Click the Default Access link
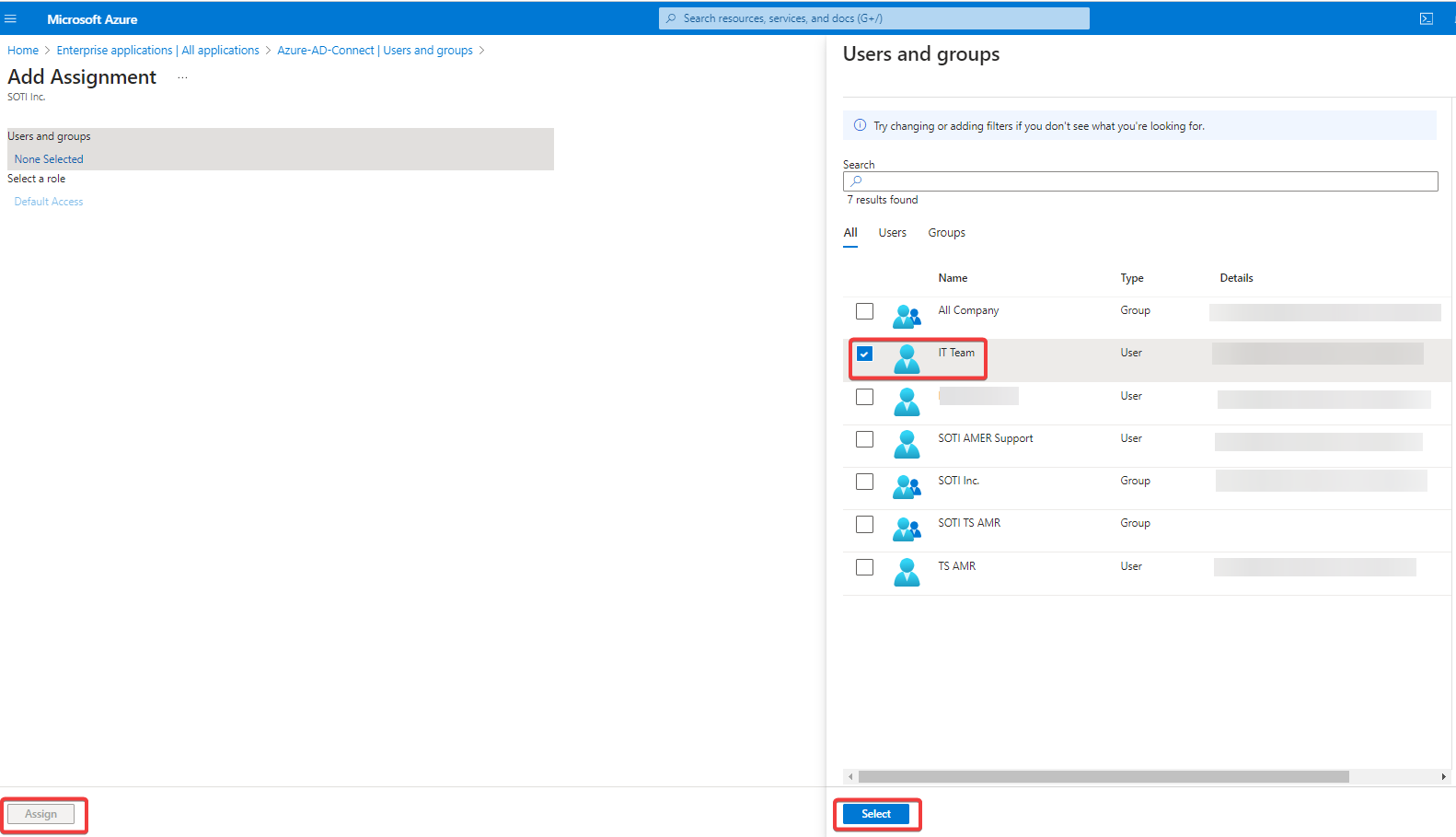Viewport: 1456px width, 837px height. click(49, 202)
